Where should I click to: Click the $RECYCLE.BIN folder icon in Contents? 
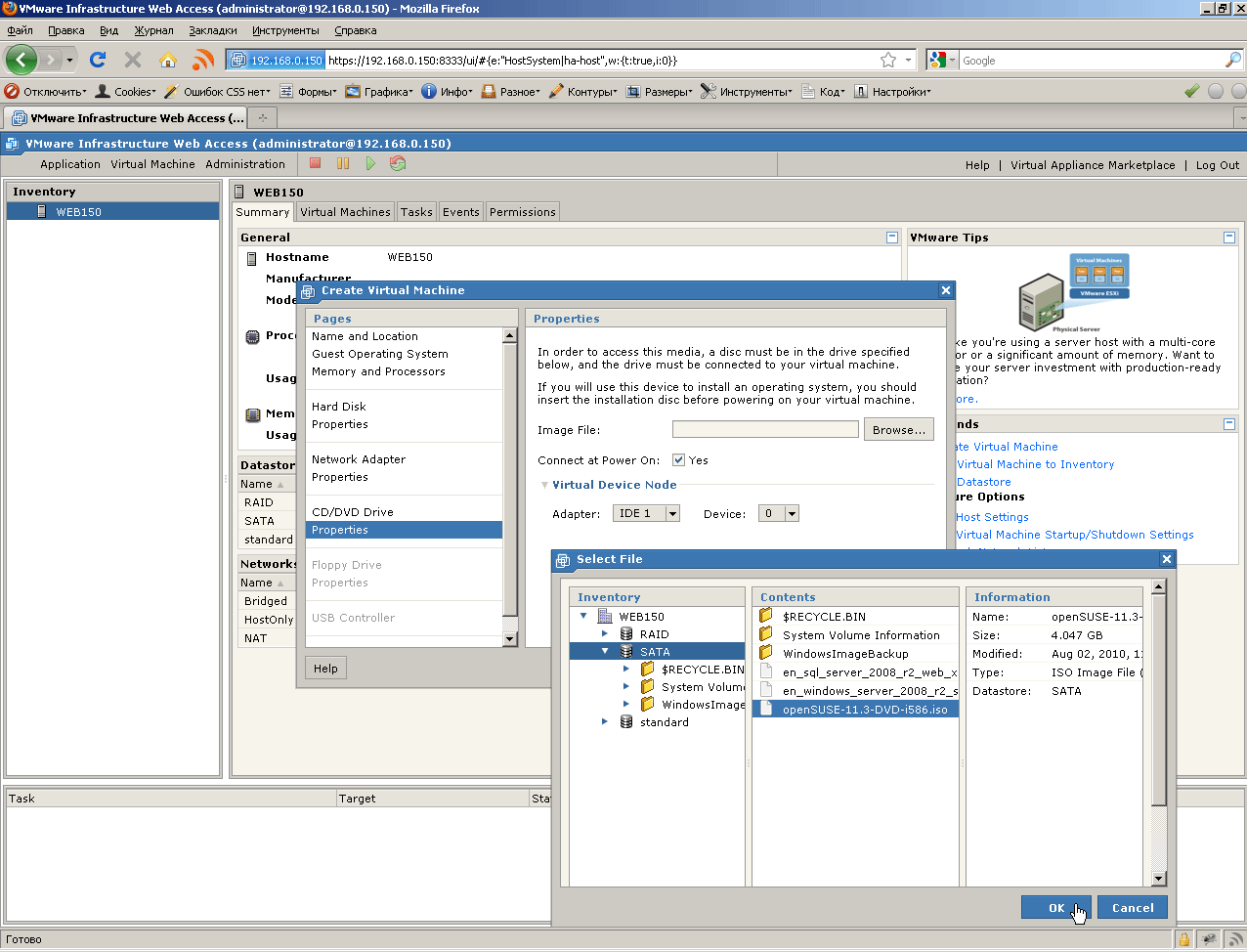[x=766, y=616]
